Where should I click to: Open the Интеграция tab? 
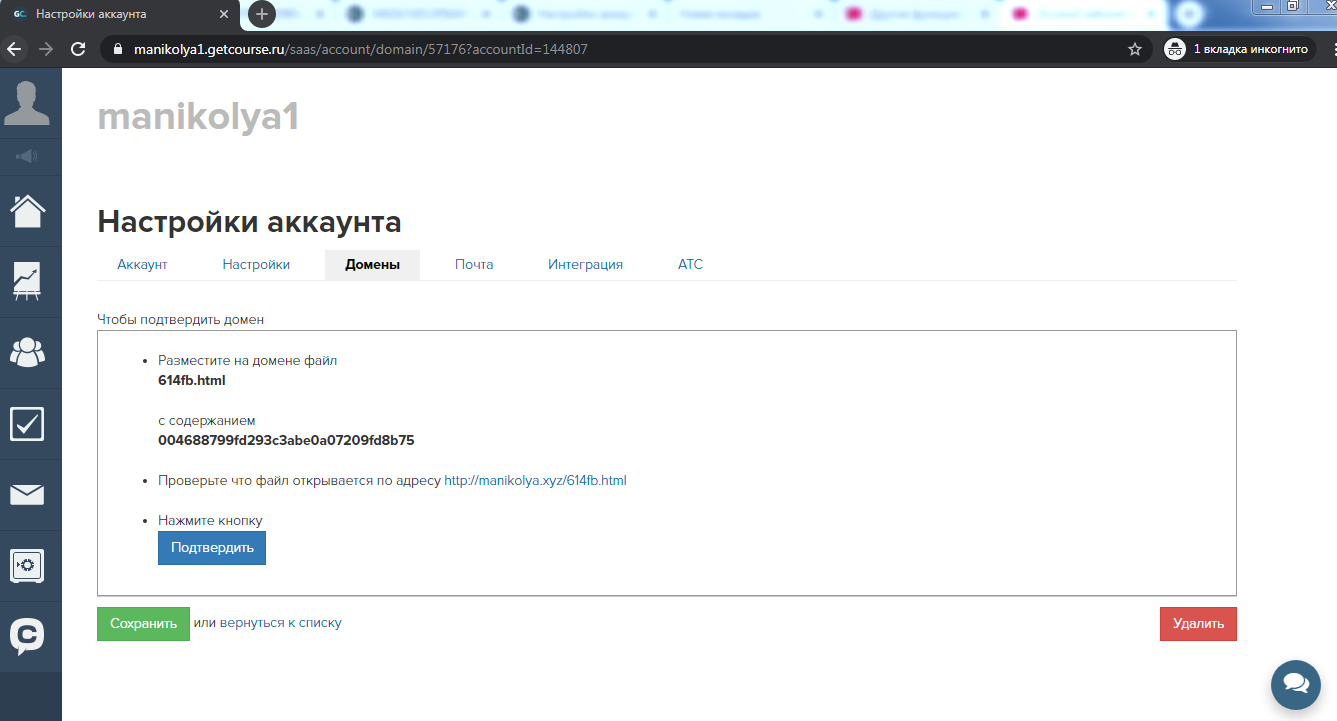point(585,265)
